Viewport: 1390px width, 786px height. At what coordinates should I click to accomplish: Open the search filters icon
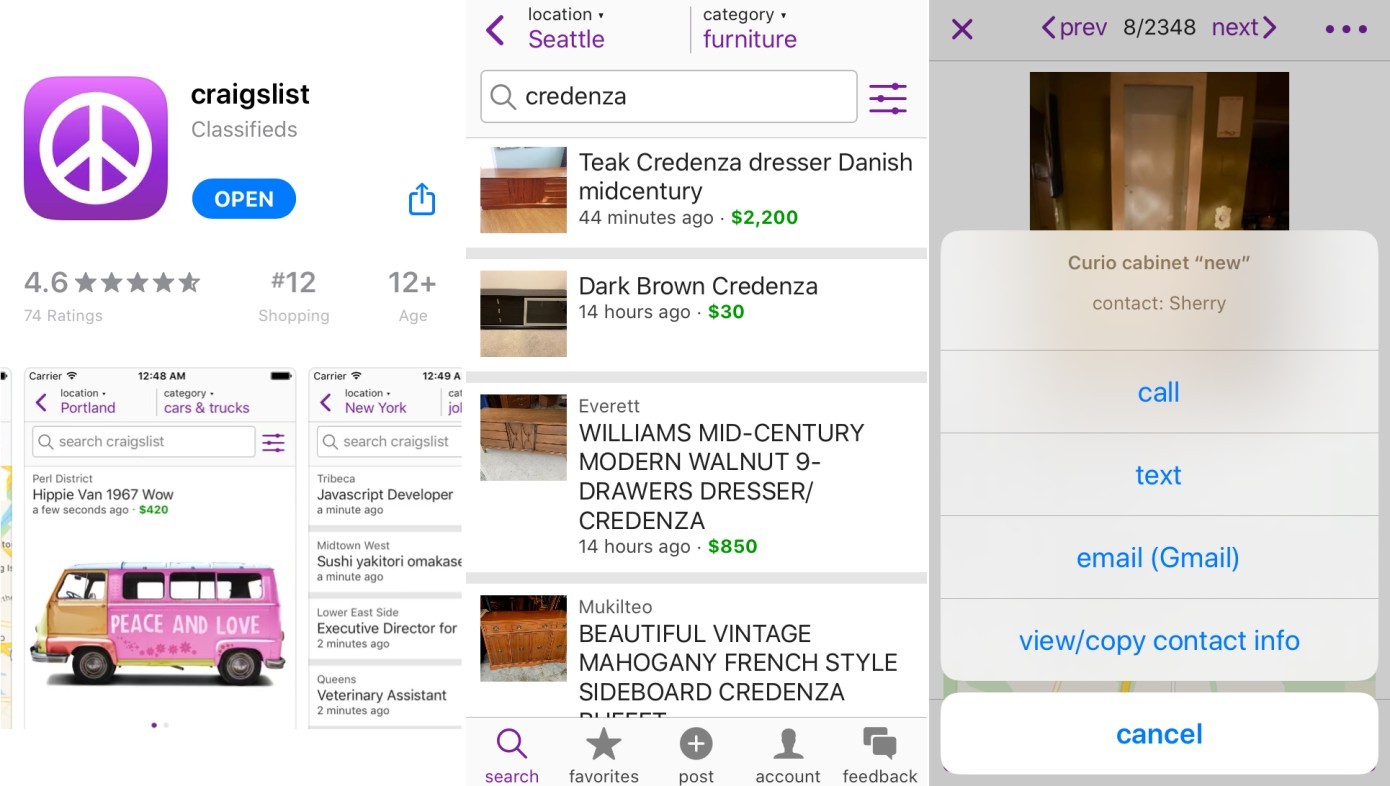(x=887, y=96)
